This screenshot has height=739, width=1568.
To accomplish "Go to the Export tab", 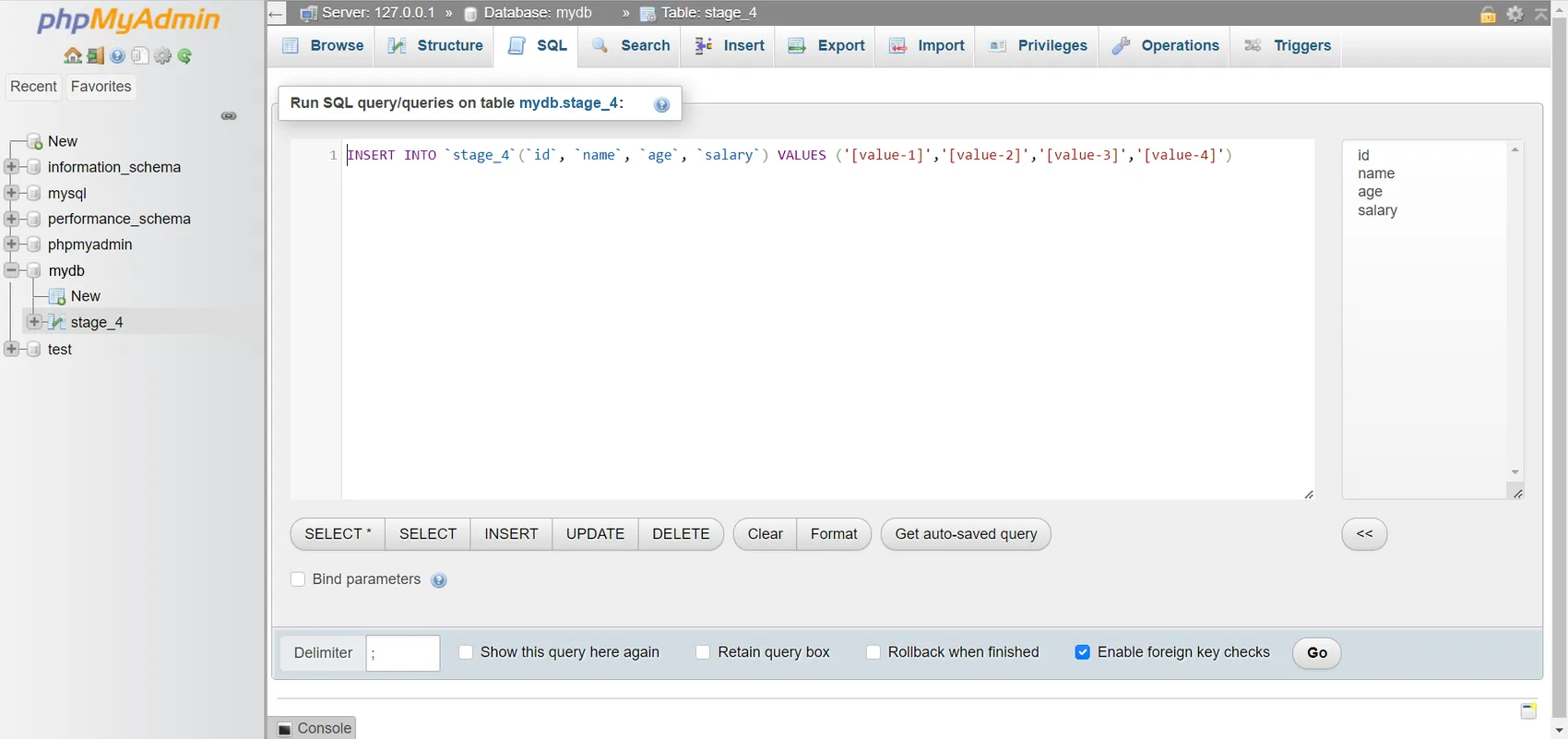I will point(826,46).
